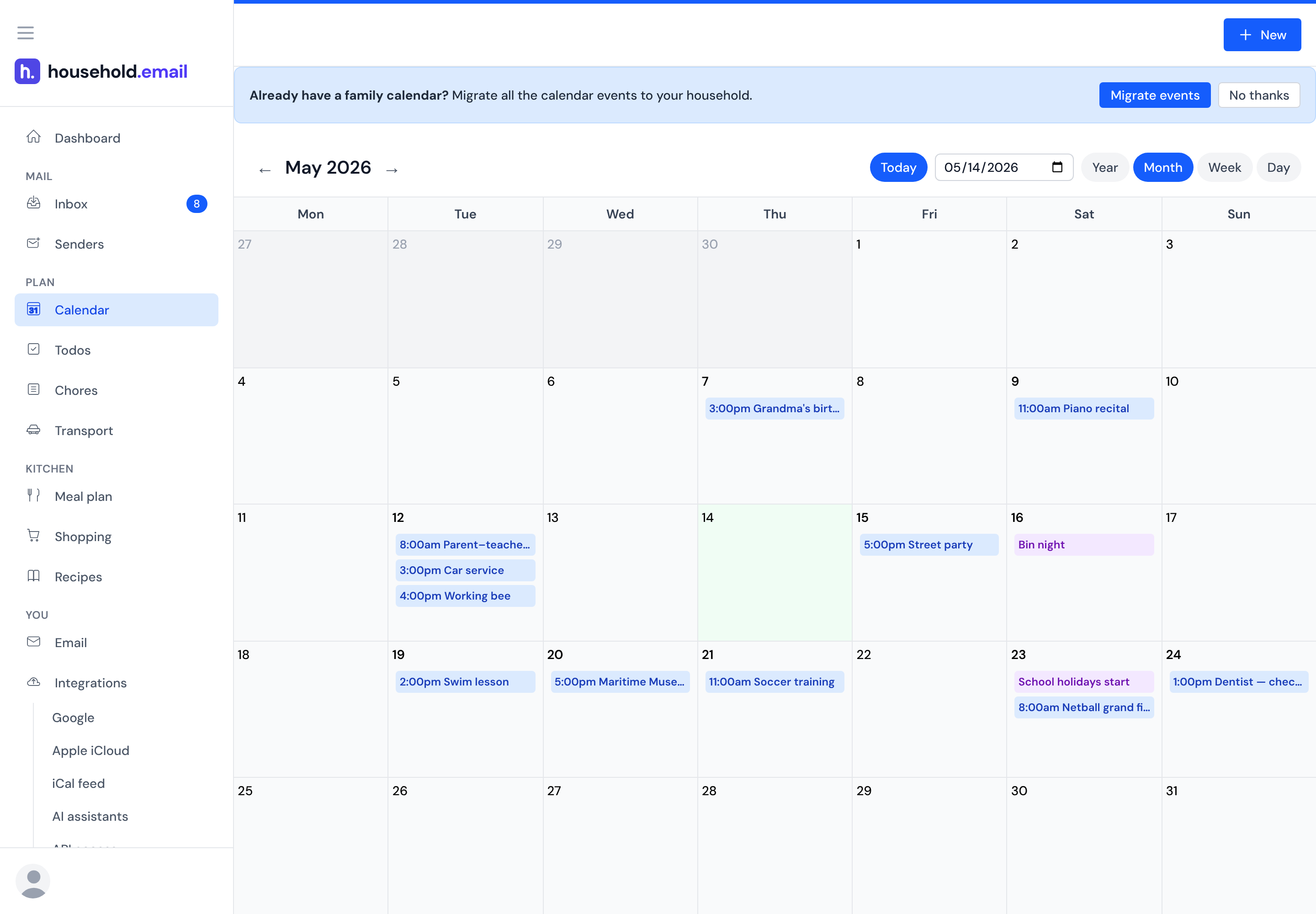Click the Meal plan cutlery icon

[34, 495]
